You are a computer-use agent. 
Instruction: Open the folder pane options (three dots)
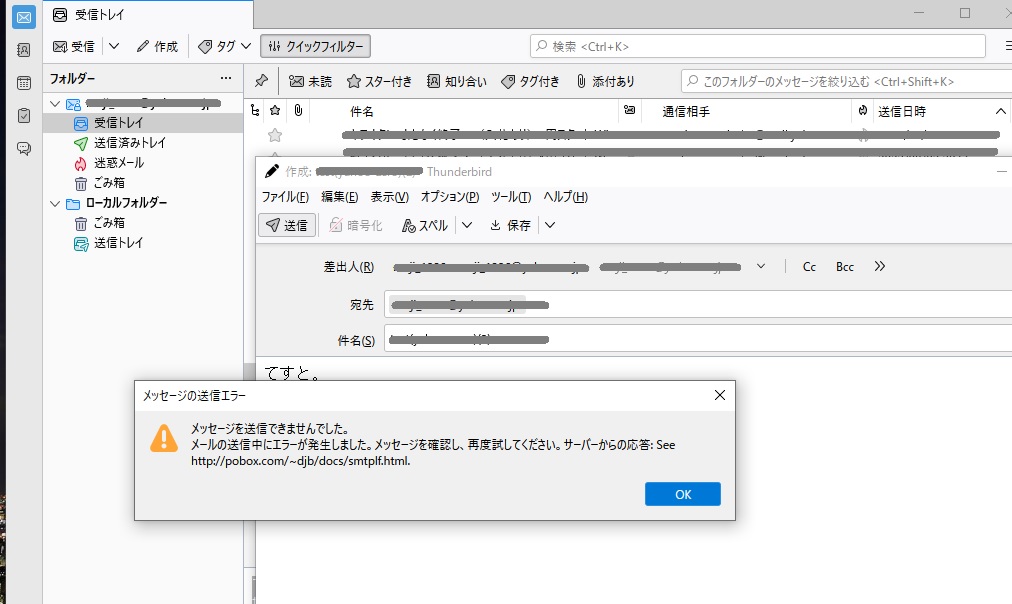tap(226, 78)
